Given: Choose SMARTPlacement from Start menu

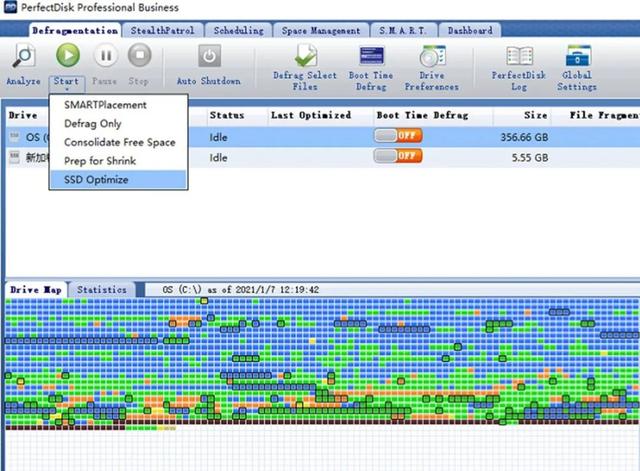Looking at the screenshot, I should pos(105,105).
